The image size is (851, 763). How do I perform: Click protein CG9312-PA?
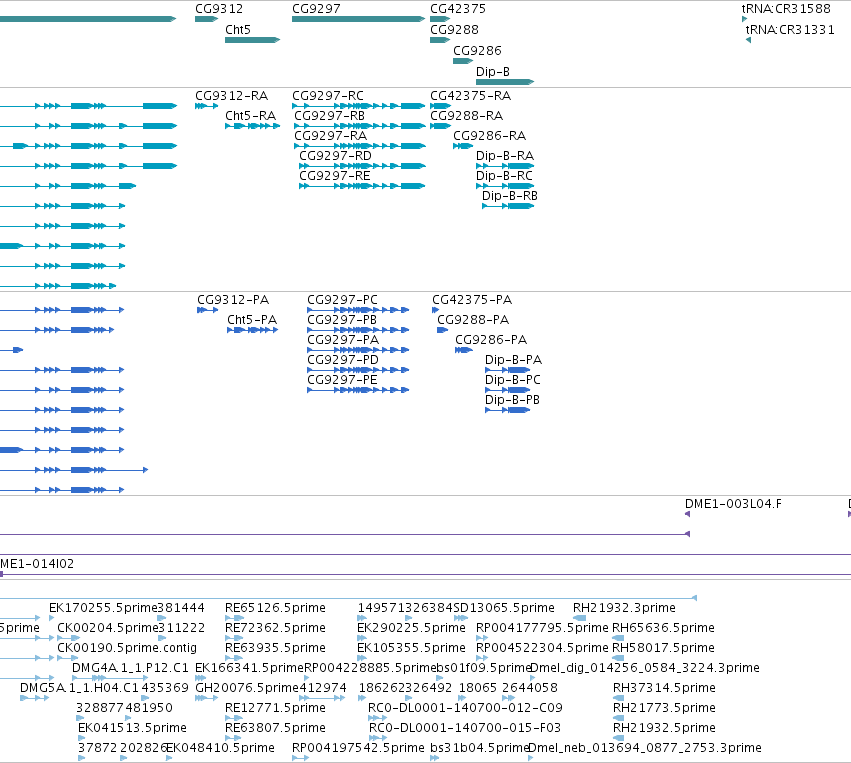(233, 300)
